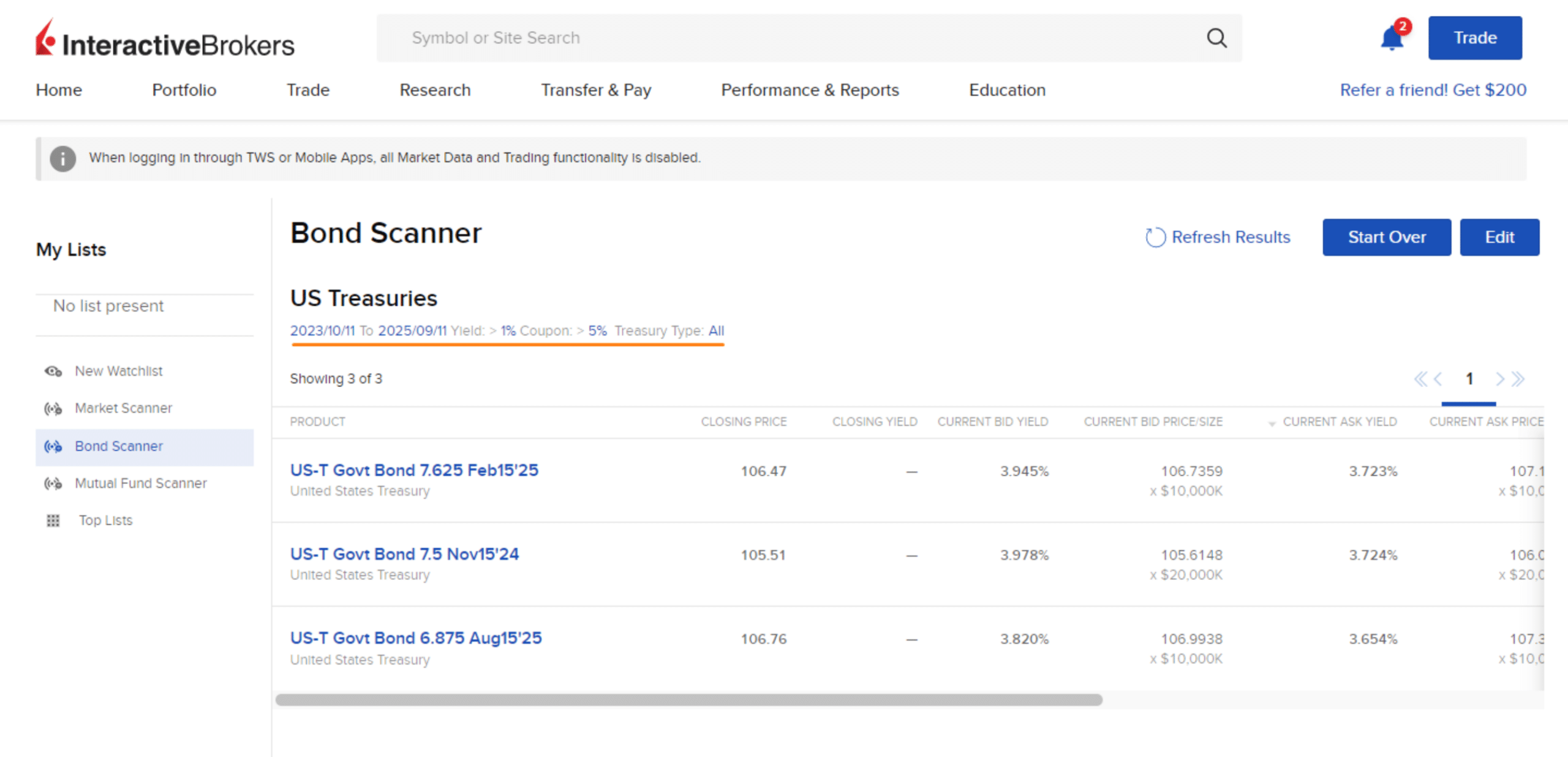This screenshot has height=757, width=1568.
Task: Click the Refresh Results circular arrow icon
Action: [x=1155, y=237]
